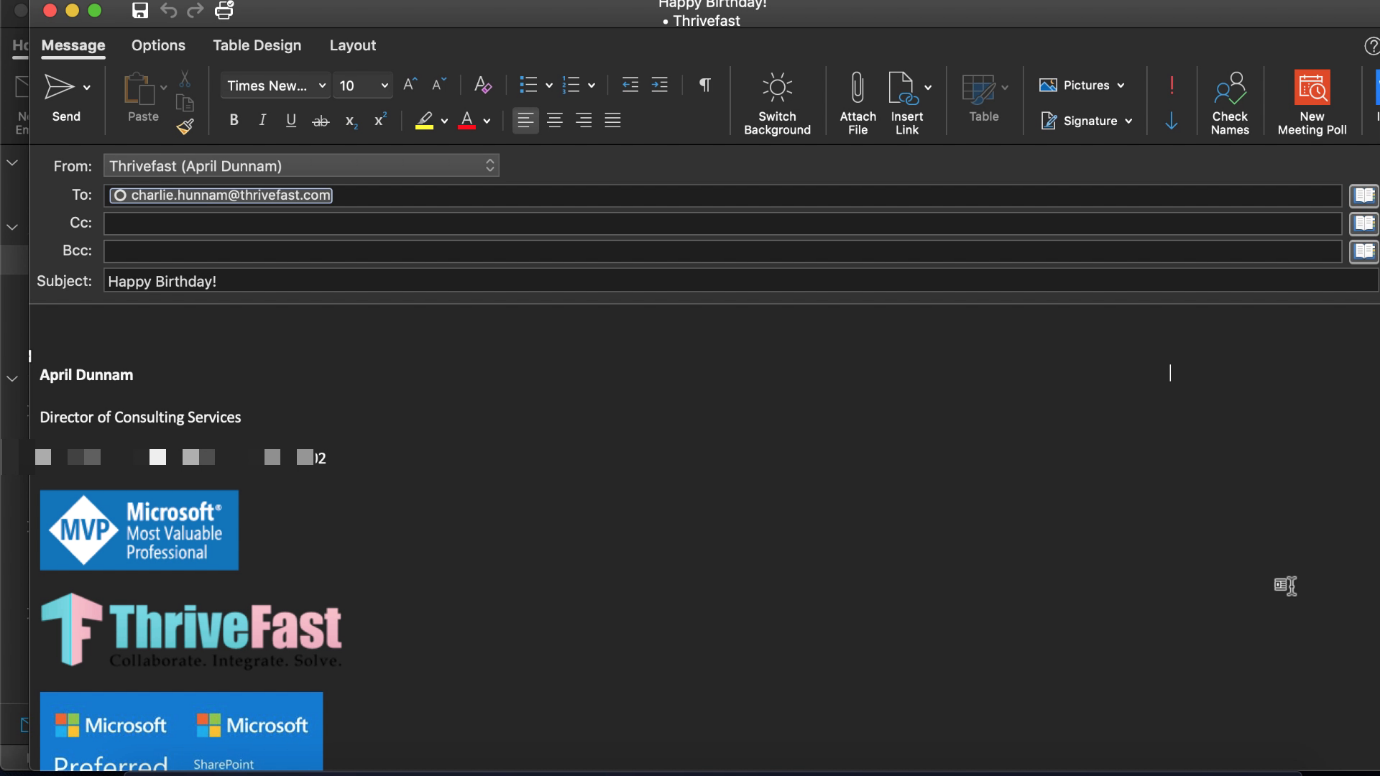Screen dimensions: 1380x776
Task: Decrease the paragraph indent
Action: tap(630, 85)
